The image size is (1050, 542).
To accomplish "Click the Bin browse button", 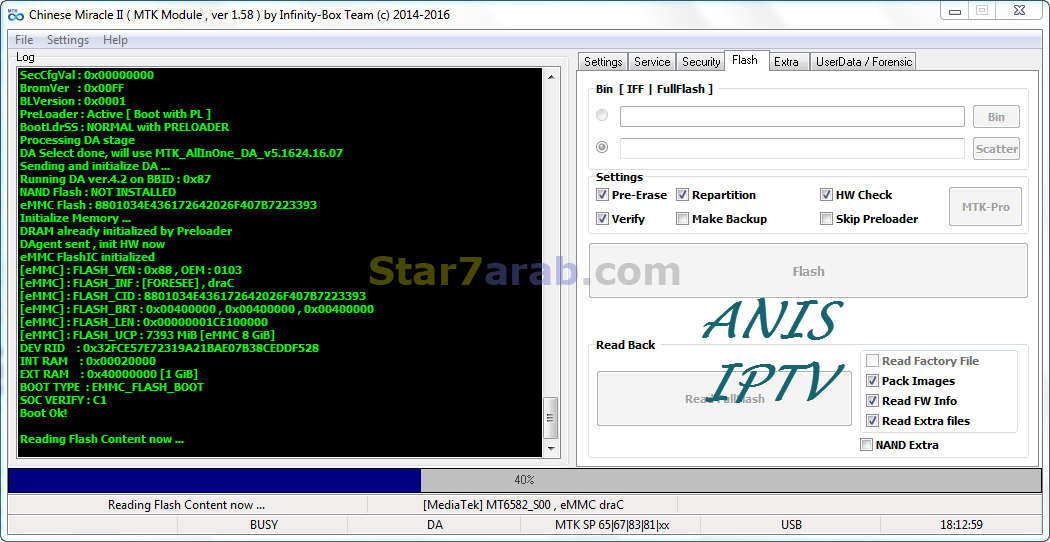I will point(996,117).
